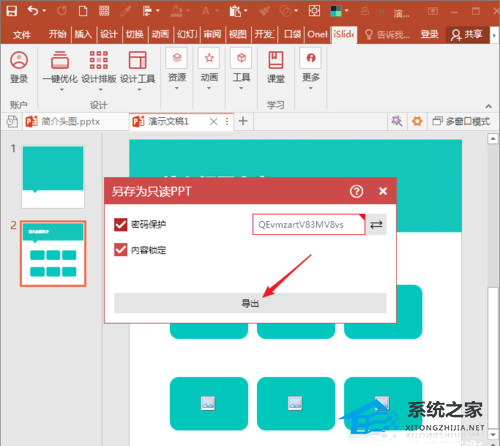Click the Undo arrow icon
Image resolution: width=500 pixels, height=446 pixels.
pyautogui.click(x=33, y=11)
